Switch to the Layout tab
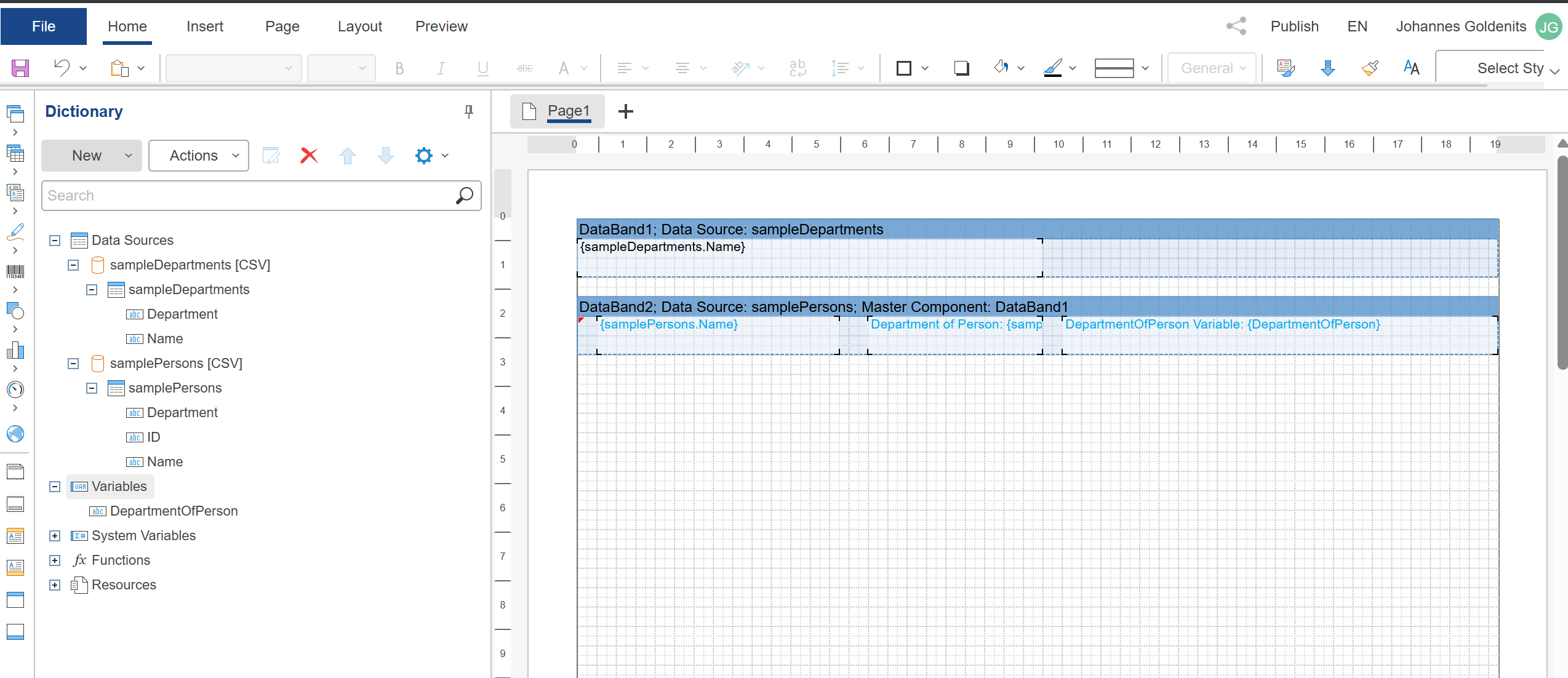The height and width of the screenshot is (678, 1568). pyautogui.click(x=360, y=26)
